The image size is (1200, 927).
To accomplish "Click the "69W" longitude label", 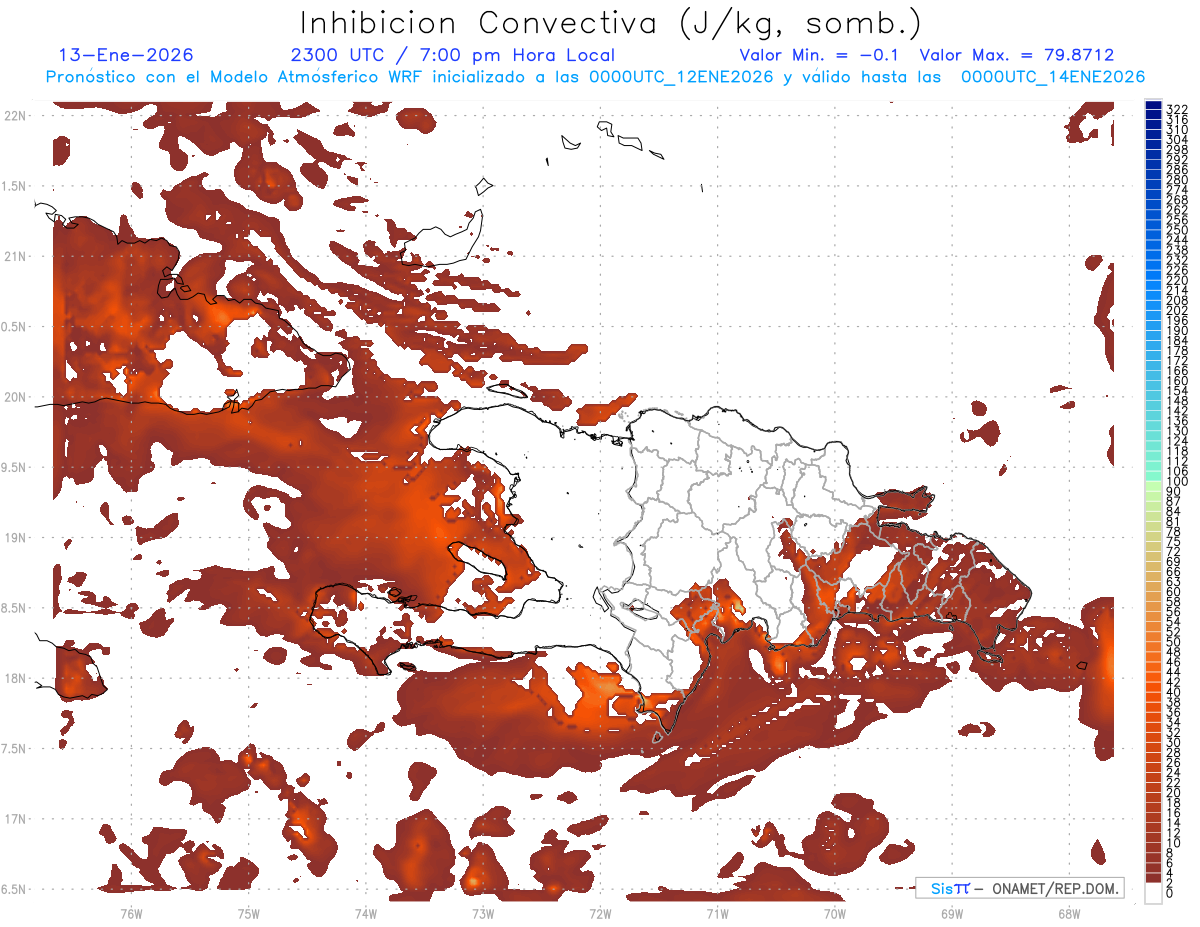I will [x=951, y=913].
